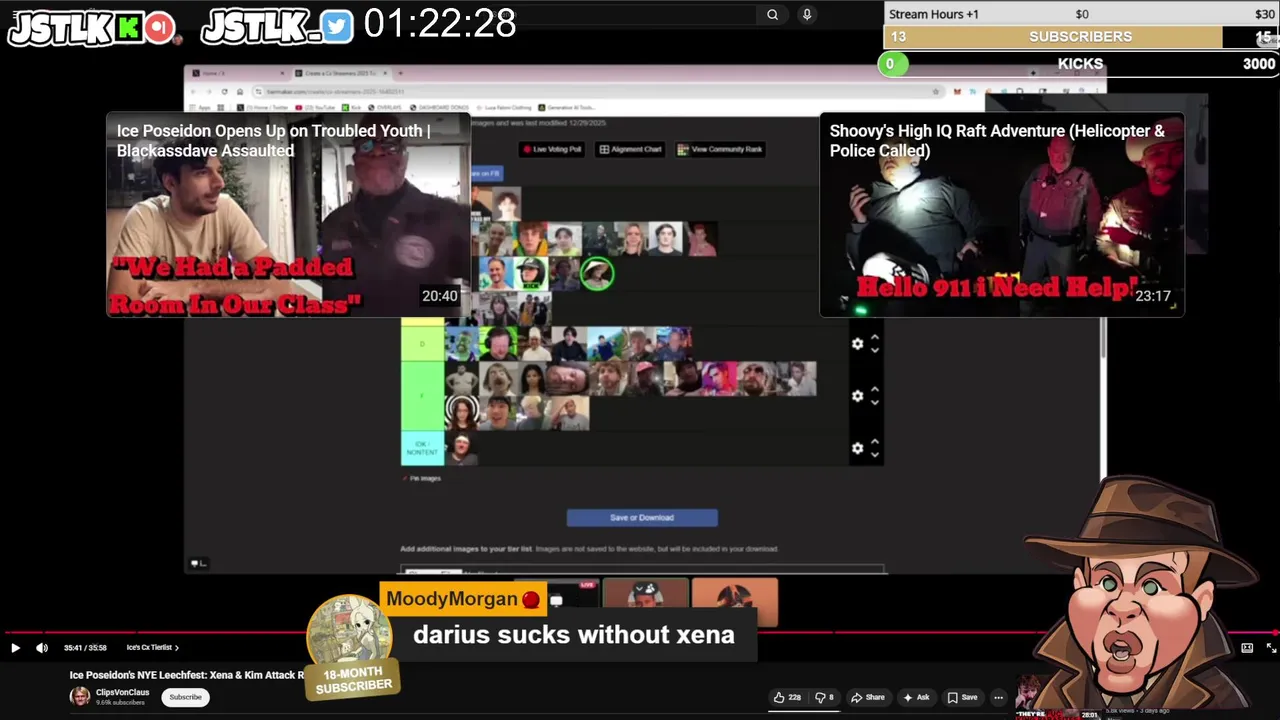1280x720 pixels.
Task: Open the Live Voting Poll button
Action: click(551, 149)
